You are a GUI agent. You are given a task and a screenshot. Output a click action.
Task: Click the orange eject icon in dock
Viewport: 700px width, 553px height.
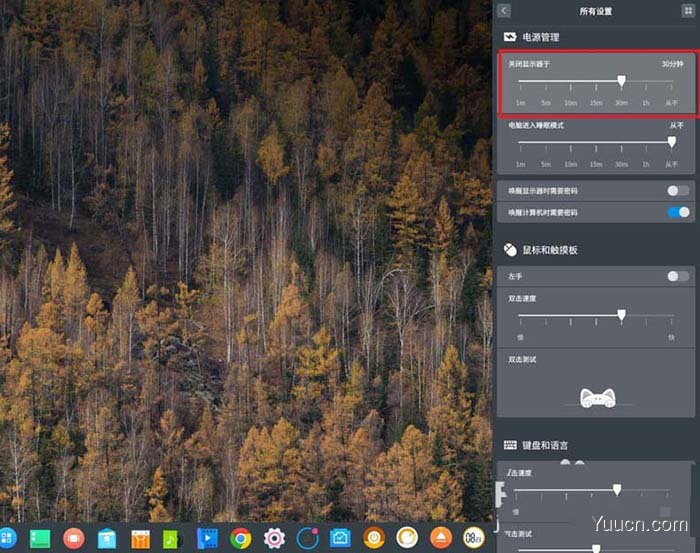pyautogui.click(x=441, y=538)
